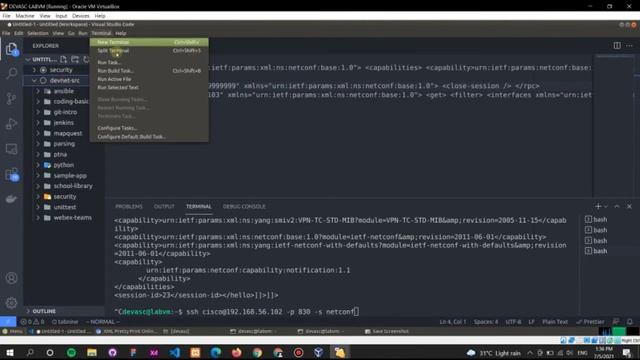The height and width of the screenshot is (360, 640).
Task: Click UTF-8 encoding in status bar
Action: (x=513, y=322)
